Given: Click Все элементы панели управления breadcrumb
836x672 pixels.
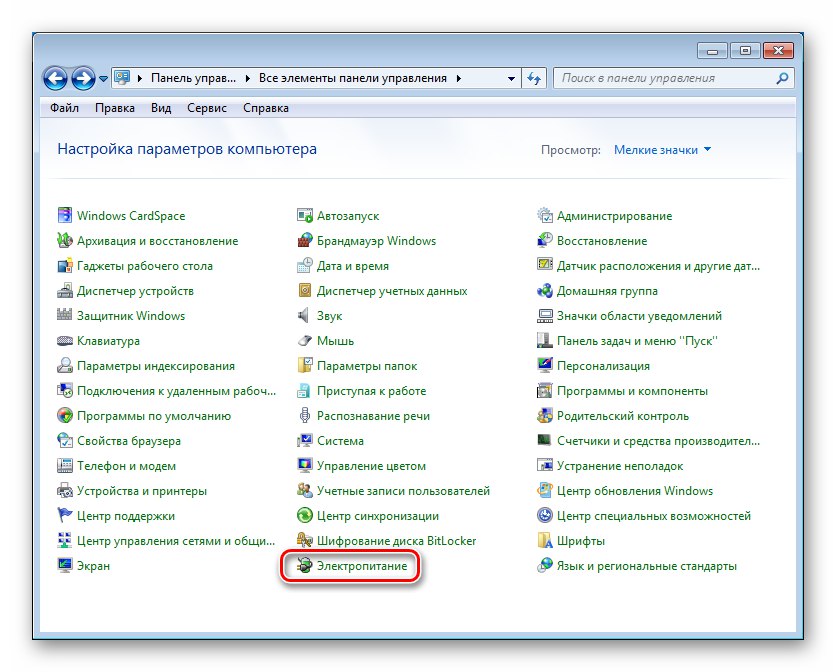Looking at the screenshot, I should [x=353, y=78].
